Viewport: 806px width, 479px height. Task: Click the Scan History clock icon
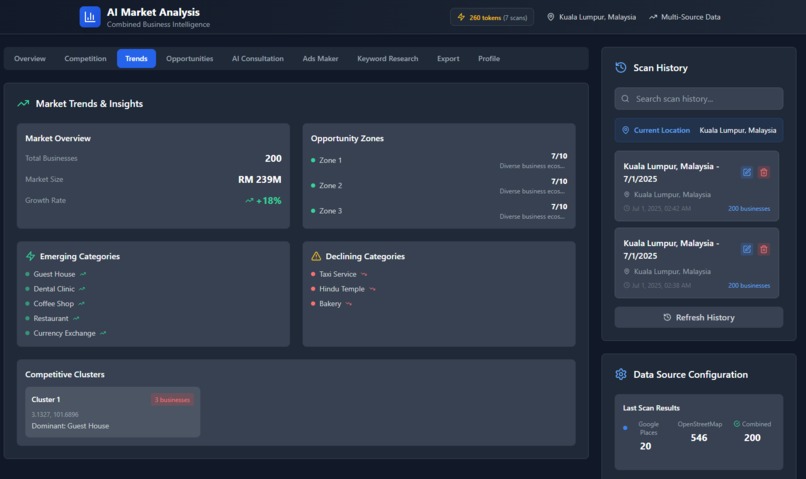tap(621, 67)
